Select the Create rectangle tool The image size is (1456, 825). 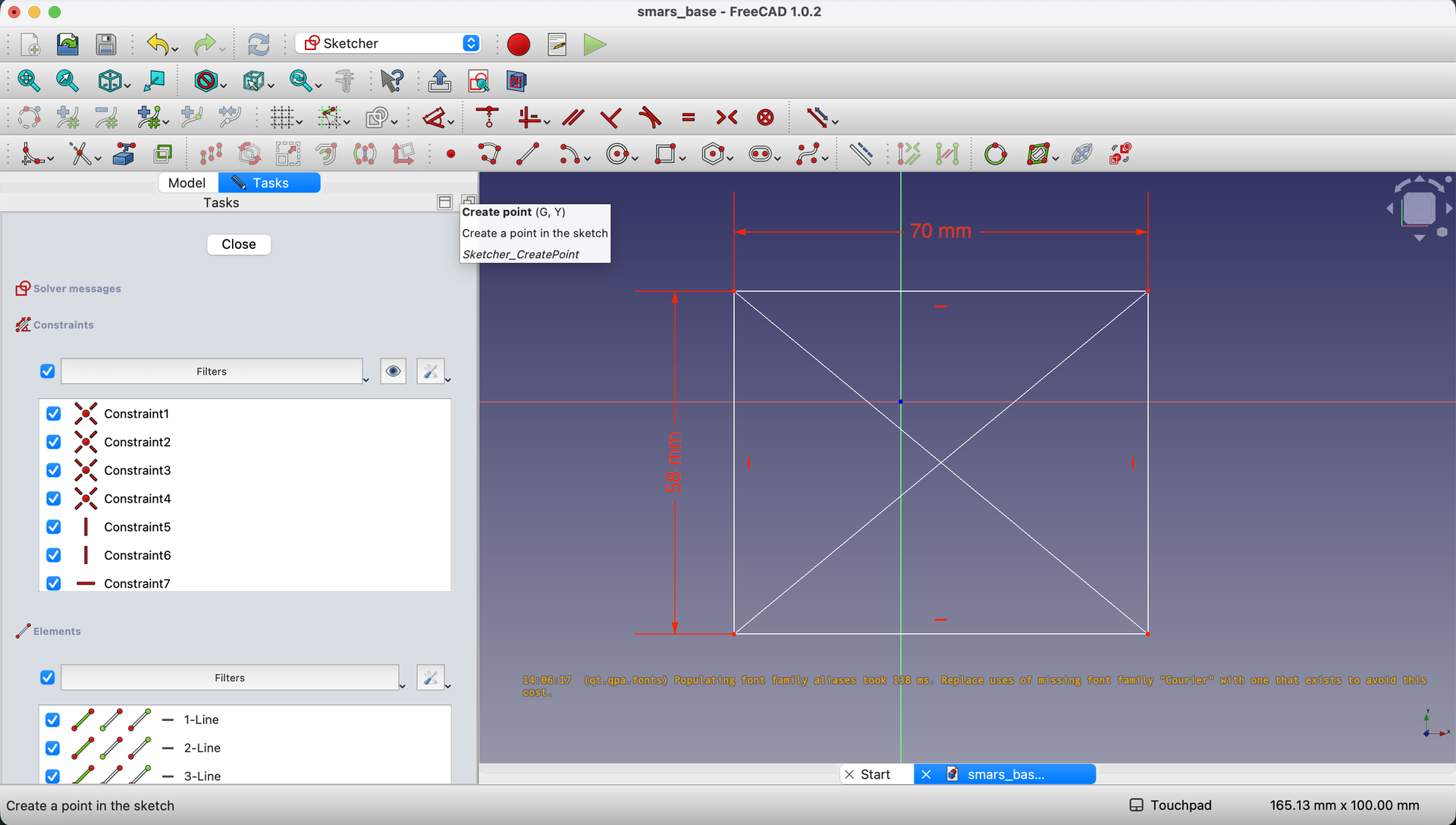(665, 155)
